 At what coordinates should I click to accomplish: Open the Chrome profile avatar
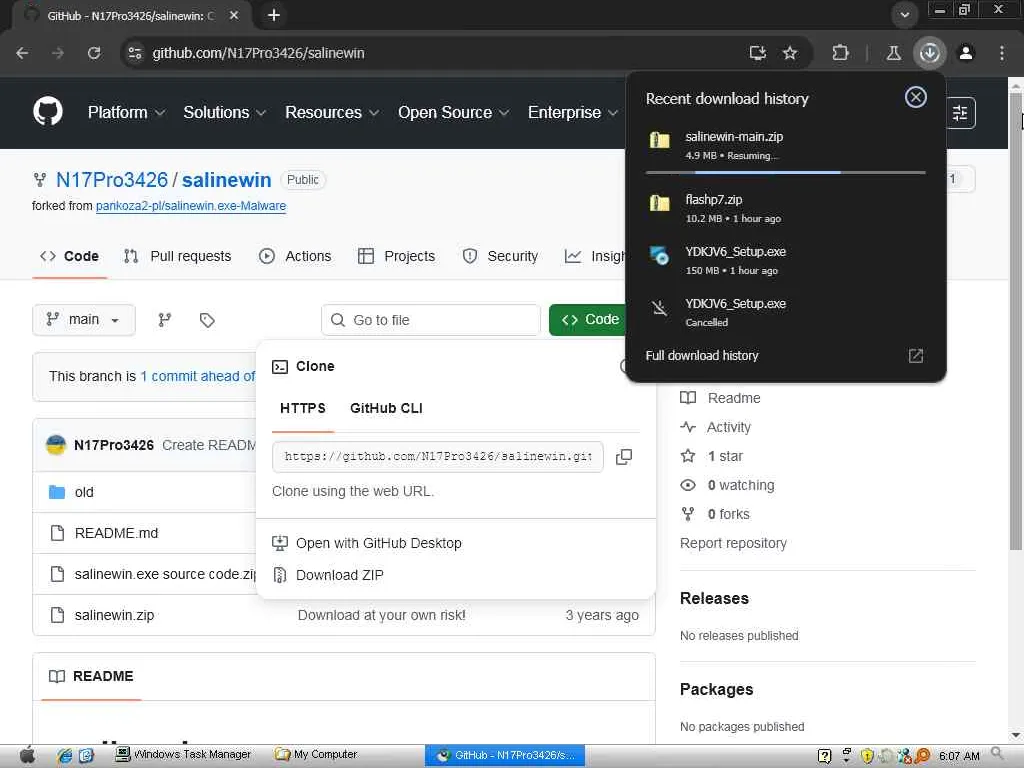coord(966,53)
